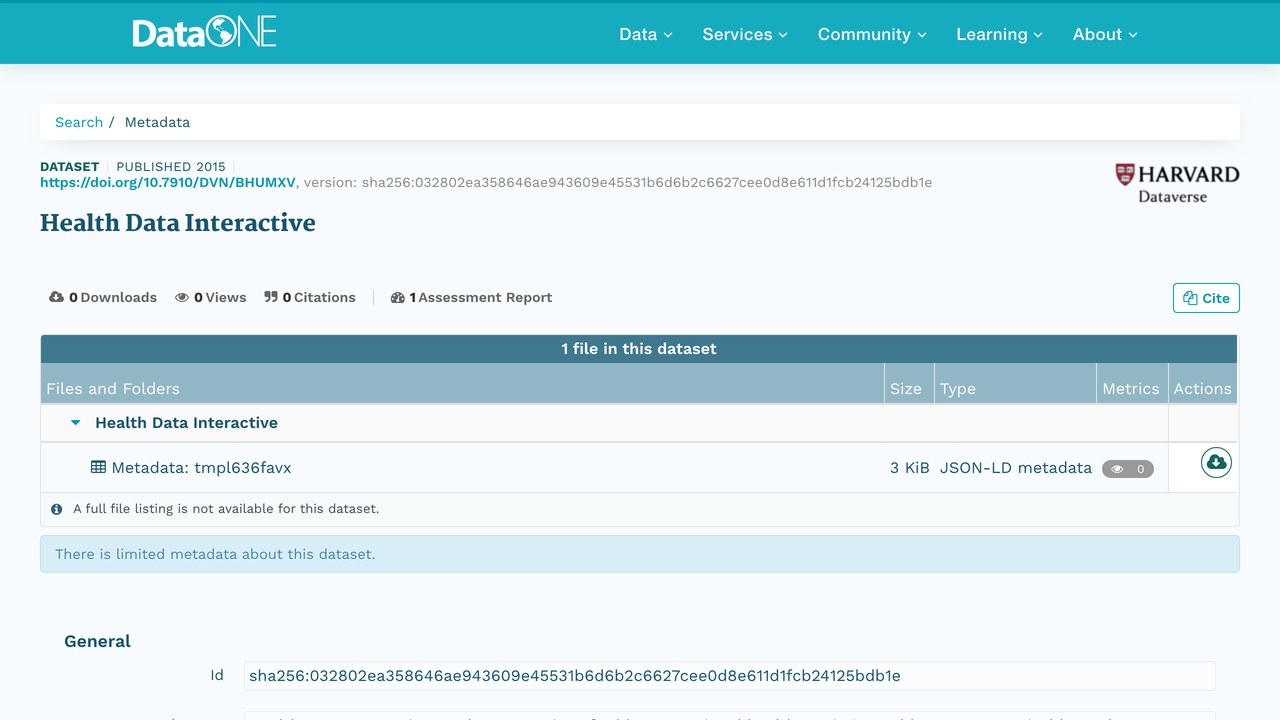The width and height of the screenshot is (1280, 720).
Task: Click the JSON-LD metadata type cell
Action: click(1016, 467)
